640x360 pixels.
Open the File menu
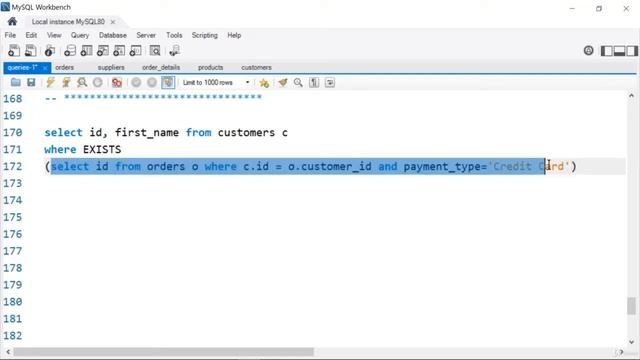tap(10, 35)
